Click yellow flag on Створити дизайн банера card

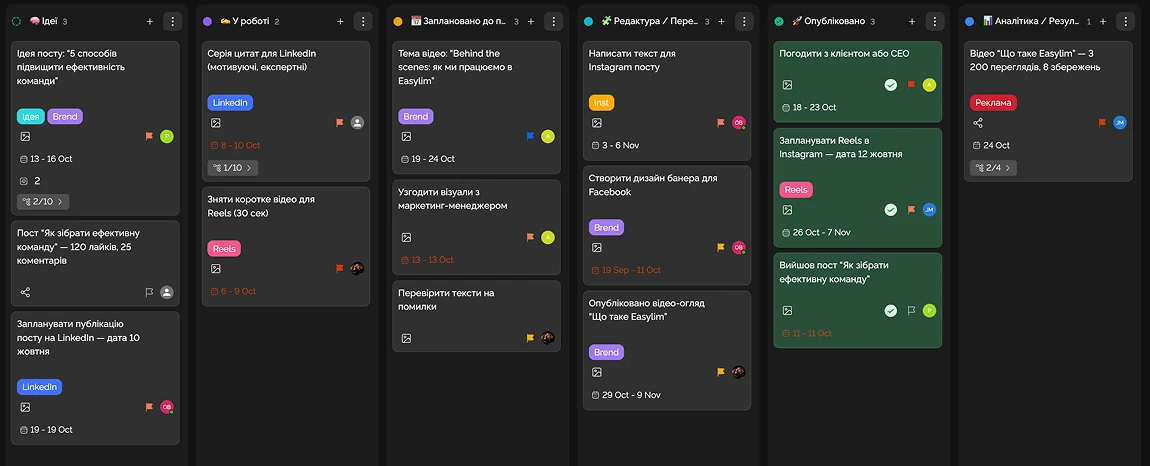click(720, 247)
